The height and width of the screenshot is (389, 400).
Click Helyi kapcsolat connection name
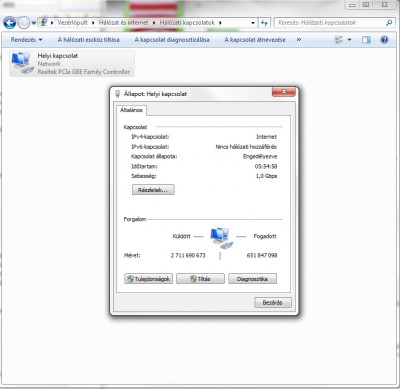coord(58,56)
